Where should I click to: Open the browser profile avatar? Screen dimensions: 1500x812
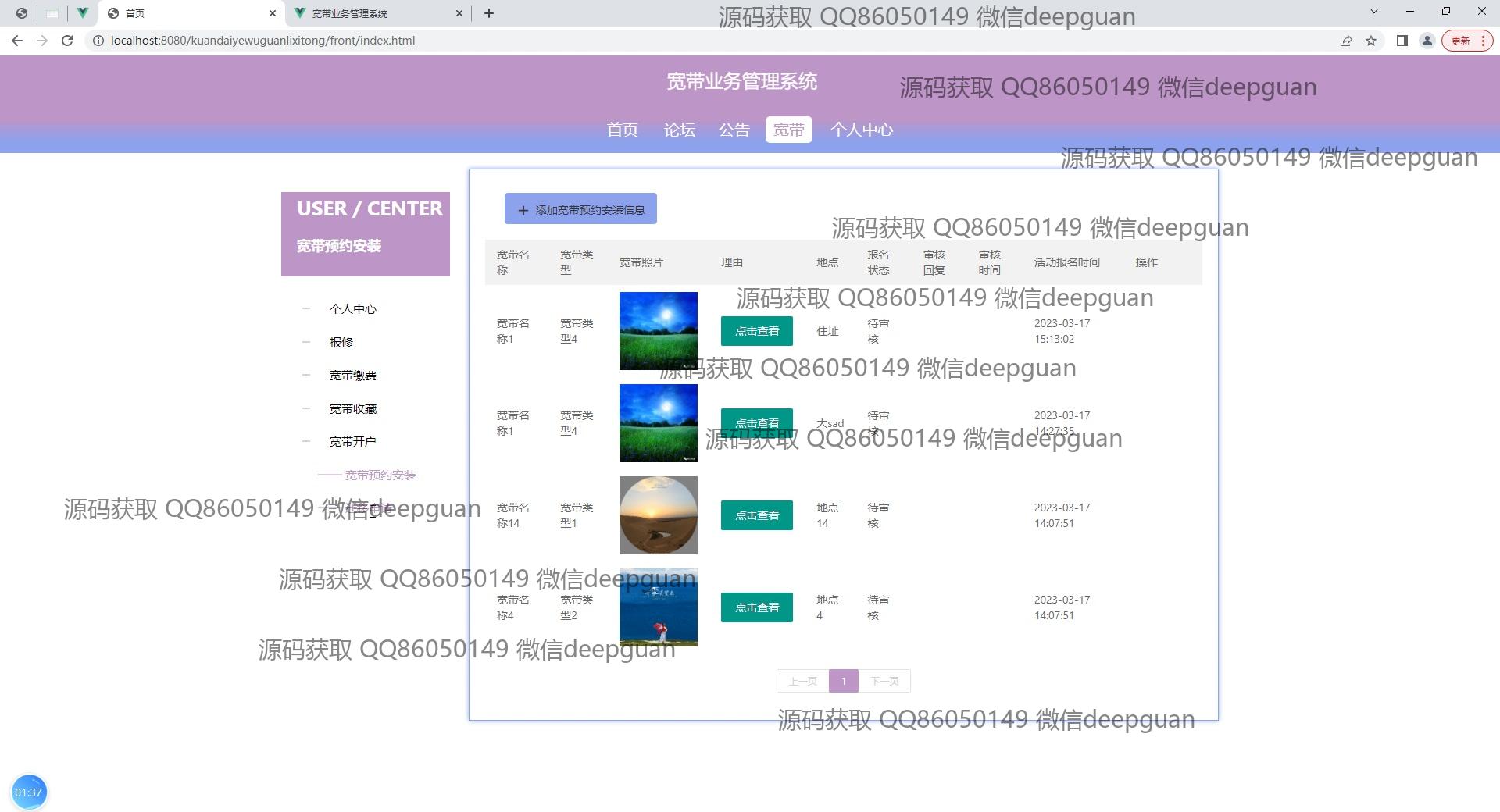coord(1427,41)
